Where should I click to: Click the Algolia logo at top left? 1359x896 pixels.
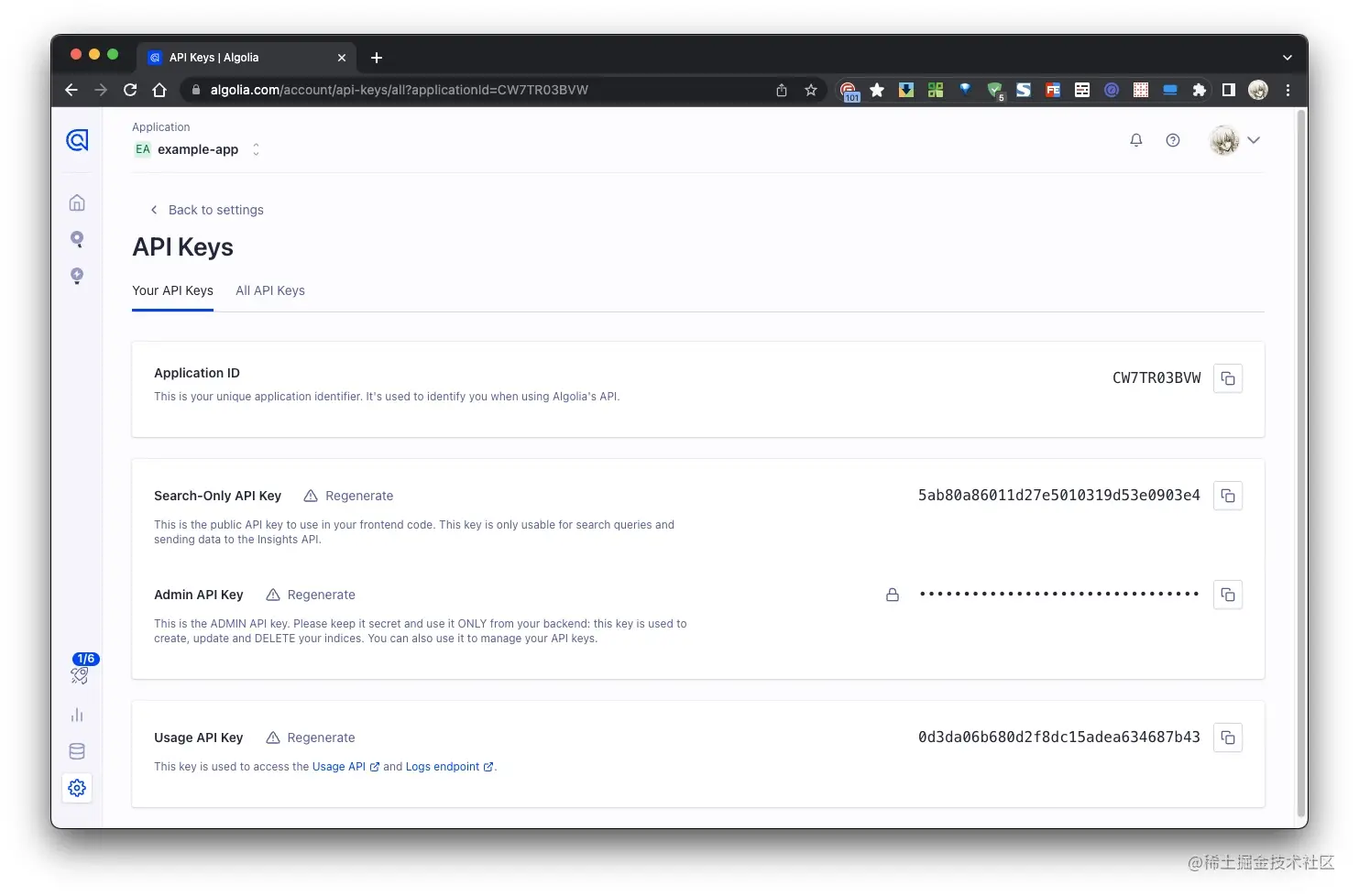(77, 140)
